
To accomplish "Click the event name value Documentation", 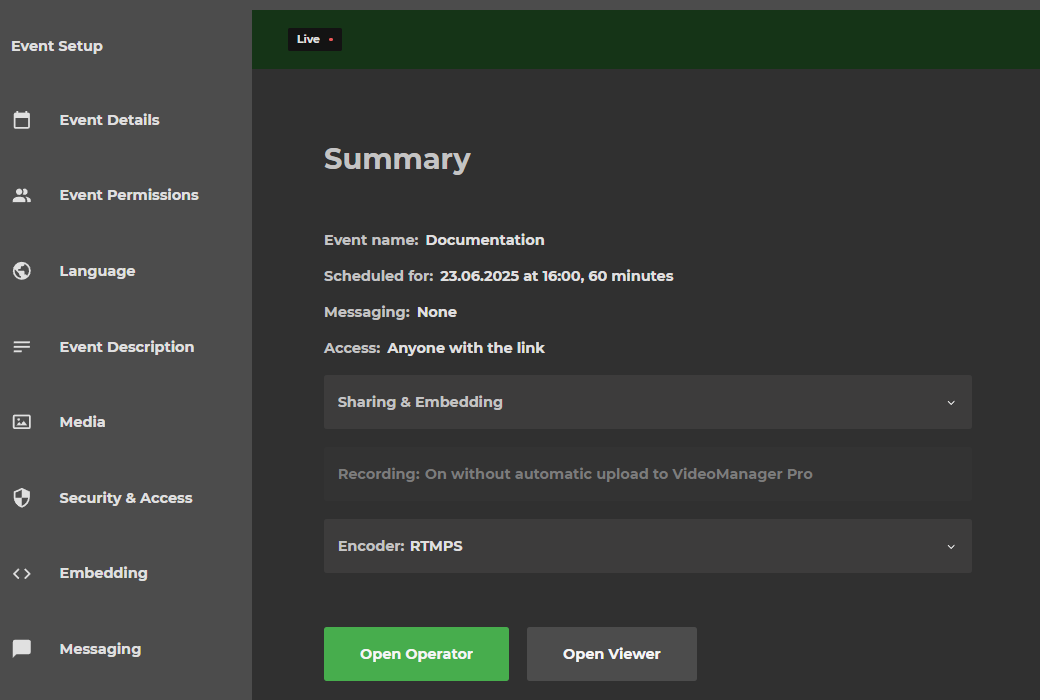I will tap(485, 240).
